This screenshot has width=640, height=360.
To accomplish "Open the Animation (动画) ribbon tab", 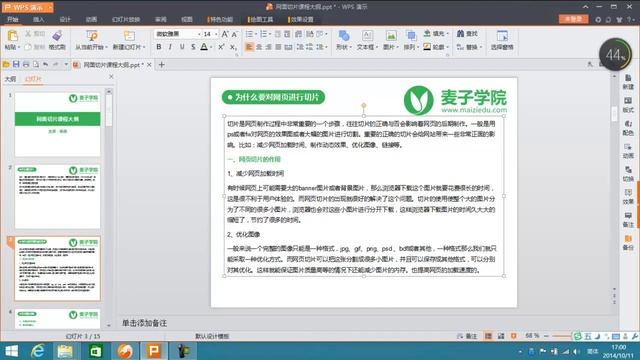I will 91,19.
